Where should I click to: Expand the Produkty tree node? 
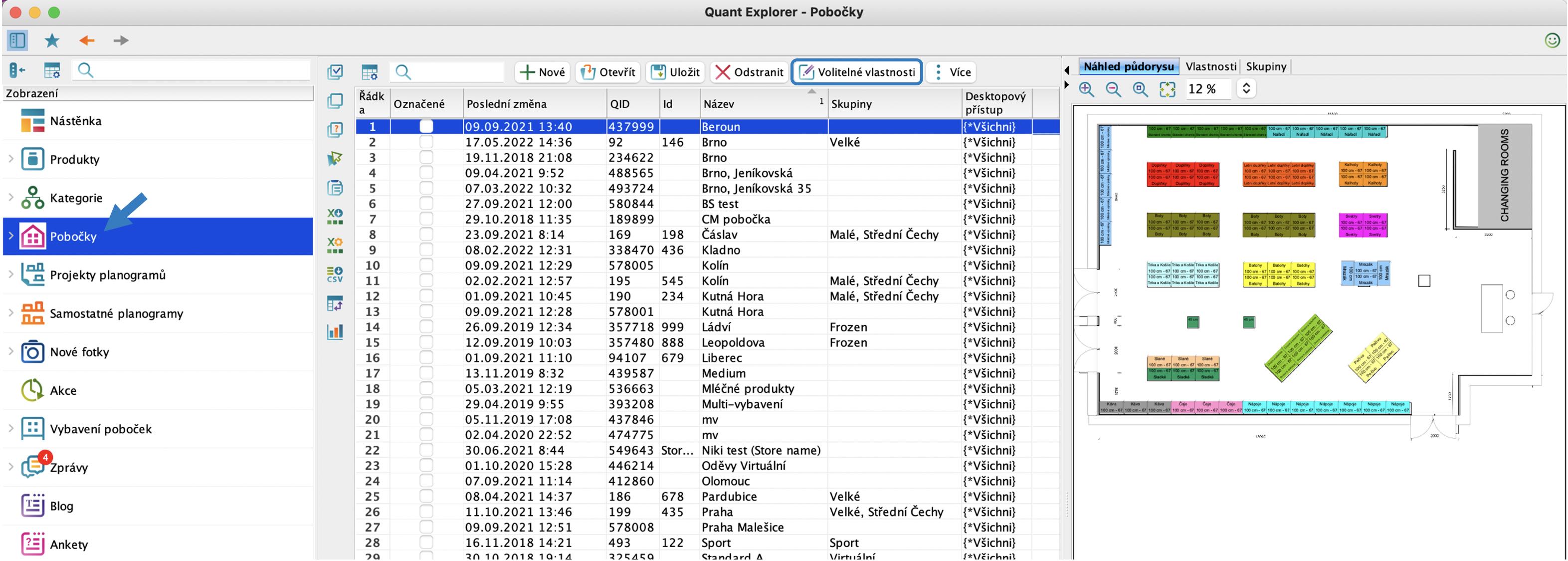(11, 158)
